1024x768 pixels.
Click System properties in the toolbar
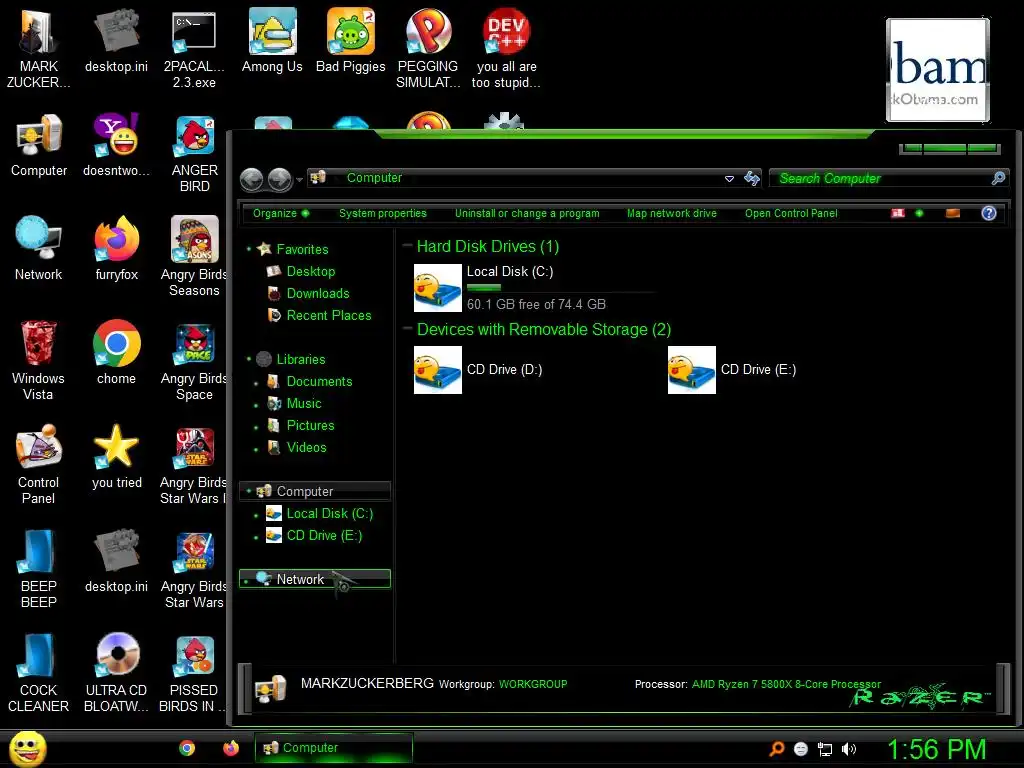pyautogui.click(x=382, y=214)
